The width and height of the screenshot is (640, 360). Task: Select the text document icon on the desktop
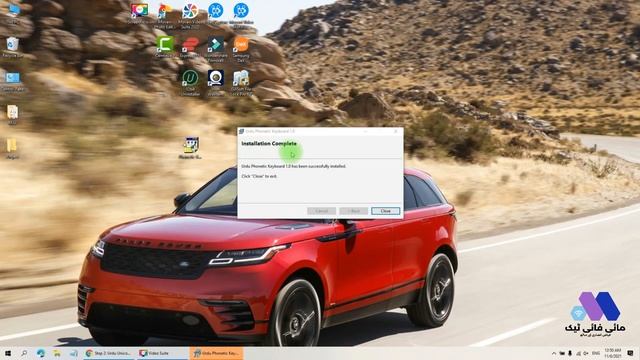(13, 114)
